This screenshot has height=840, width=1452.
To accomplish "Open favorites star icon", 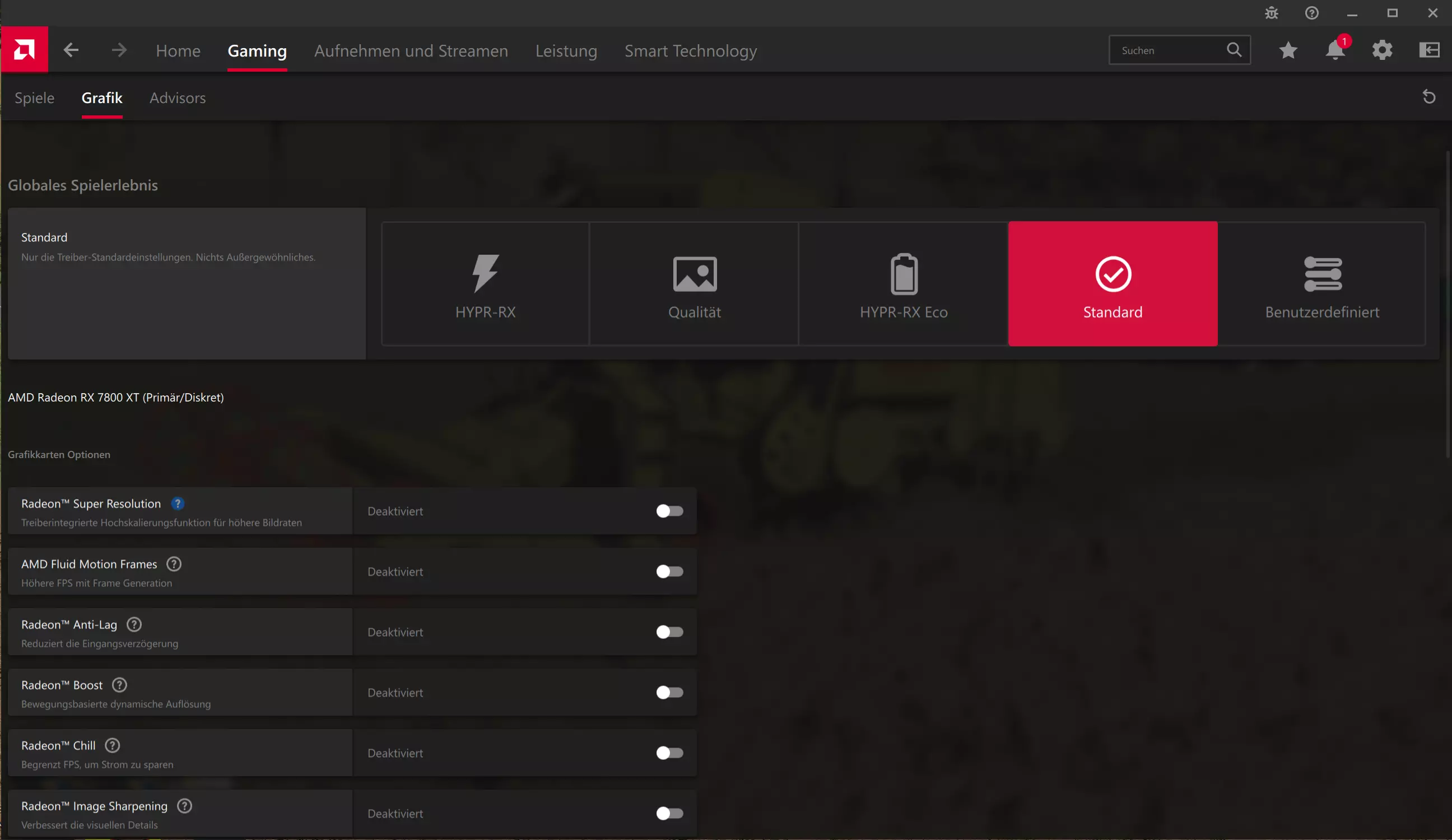I will pos(1288,50).
